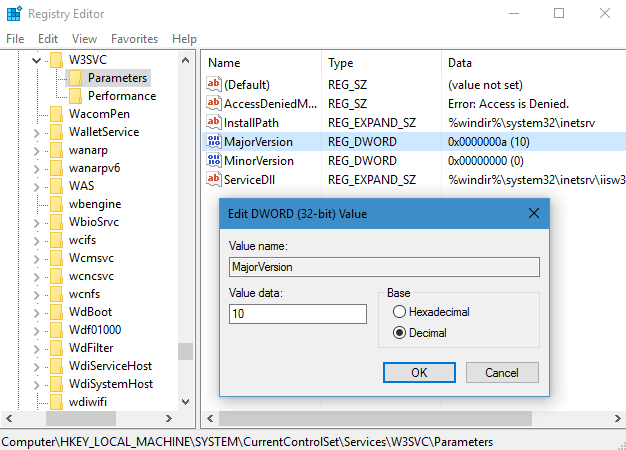Click the DWORD icon beside MinorVersion
626x450 pixels.
click(214, 160)
